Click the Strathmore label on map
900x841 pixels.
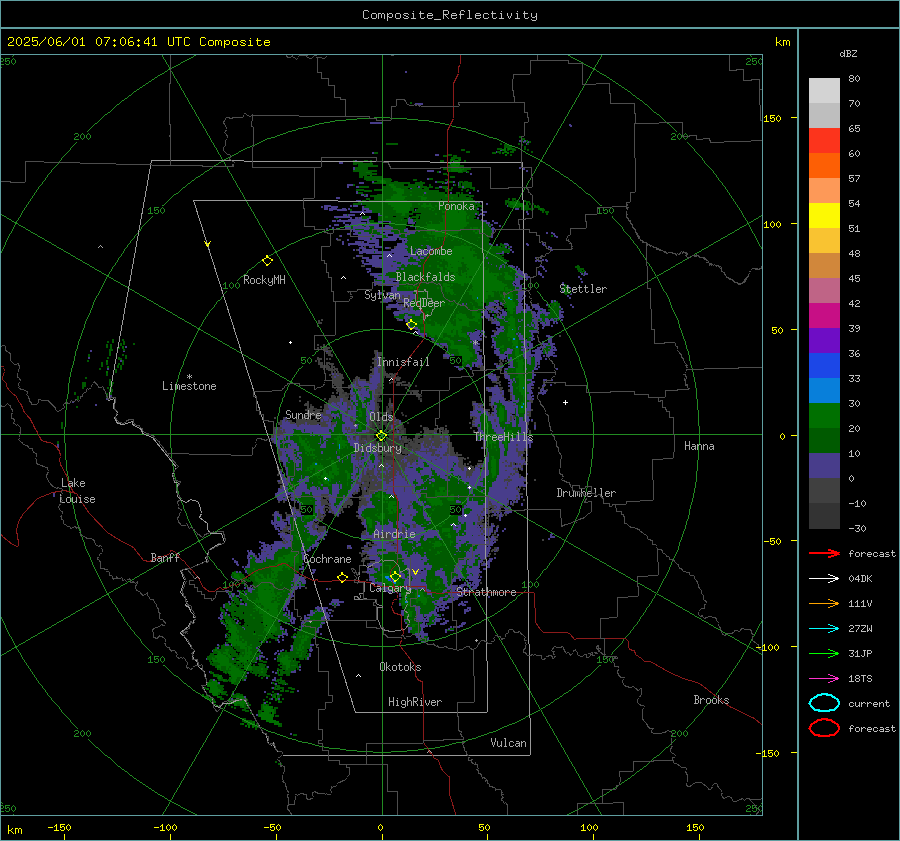[x=486, y=592]
